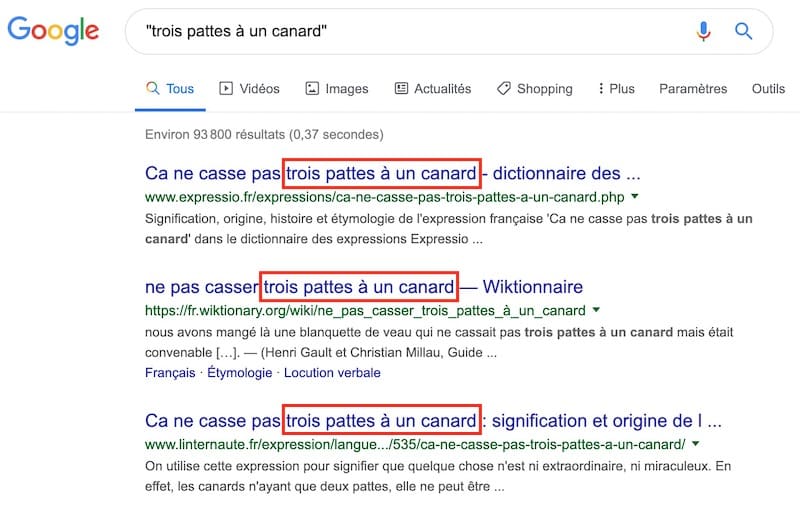Click the Français sitelink
The width and height of the screenshot is (800, 506).
coord(170,373)
